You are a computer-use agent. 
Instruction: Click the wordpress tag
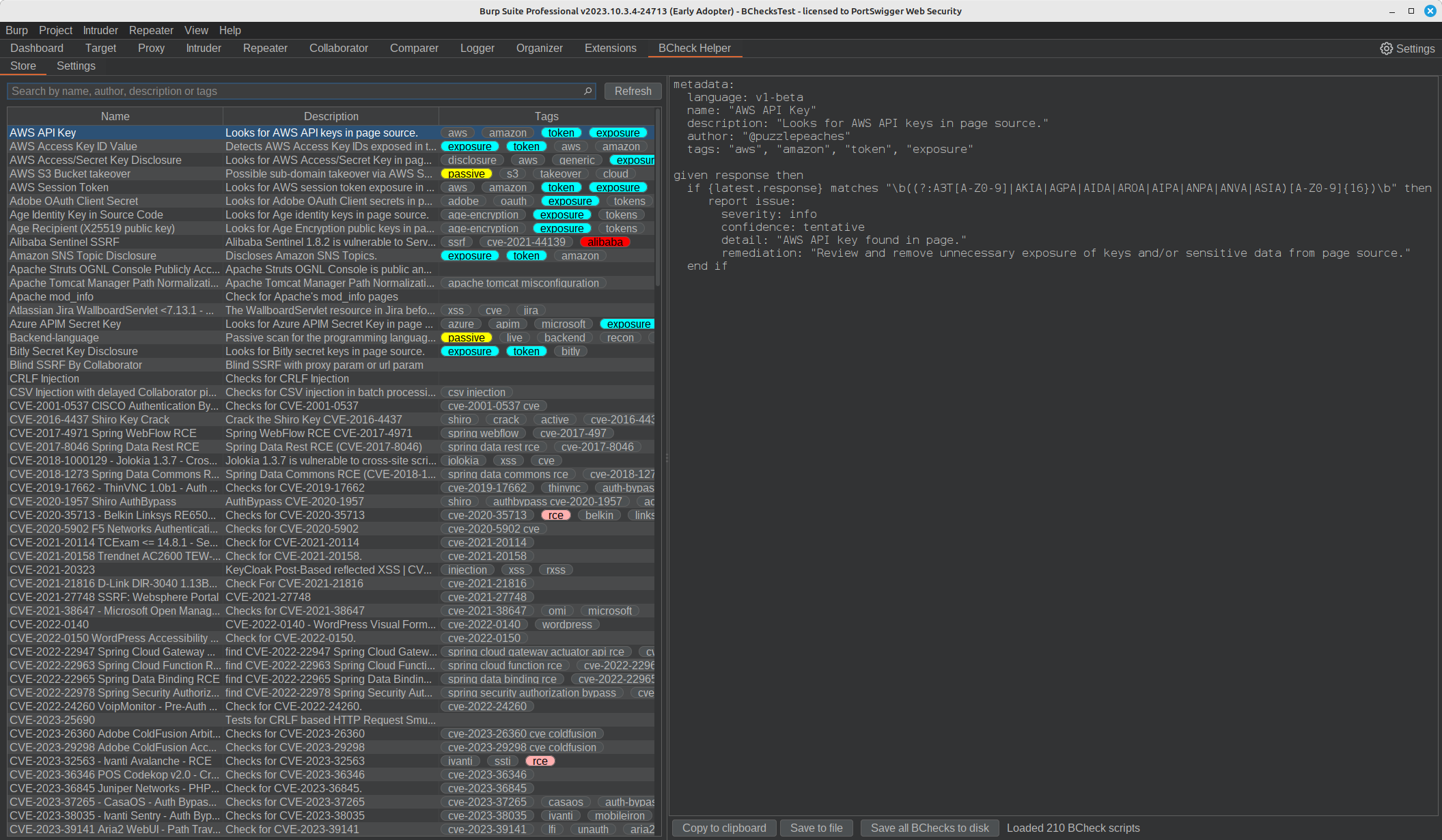(x=567, y=624)
